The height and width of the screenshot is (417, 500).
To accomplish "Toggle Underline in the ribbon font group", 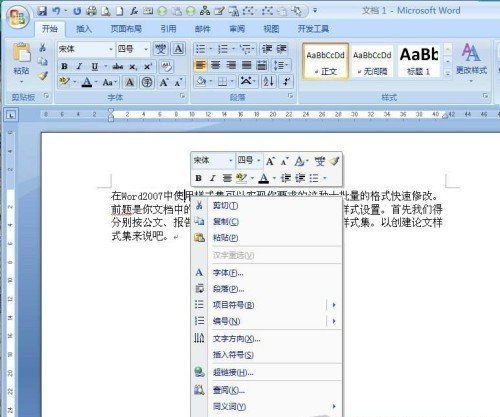I will (x=95, y=66).
